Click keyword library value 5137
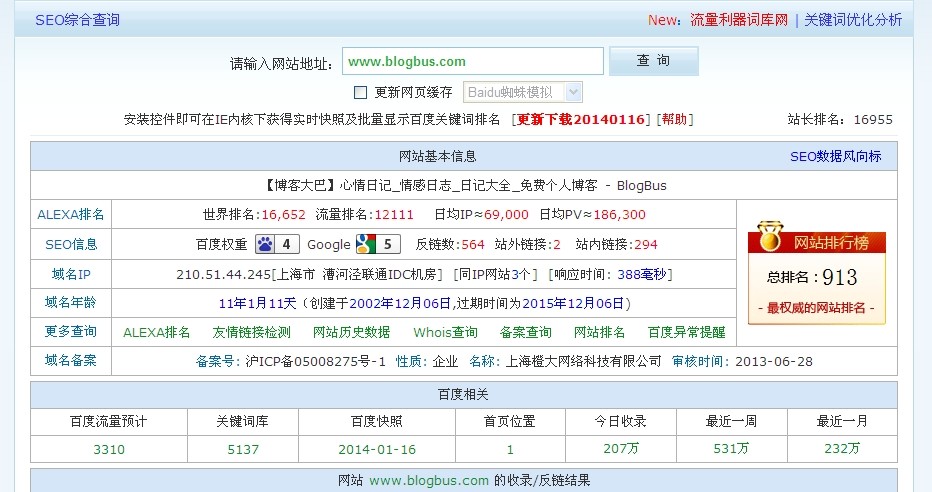Viewport: 932px width, 492px height. coord(243,449)
